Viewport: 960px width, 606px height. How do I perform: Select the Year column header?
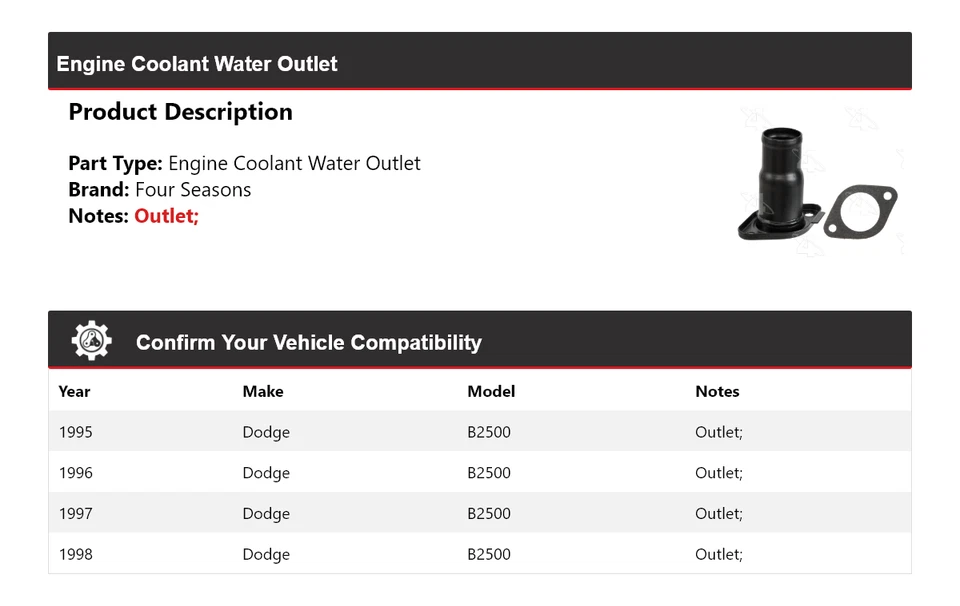point(74,391)
